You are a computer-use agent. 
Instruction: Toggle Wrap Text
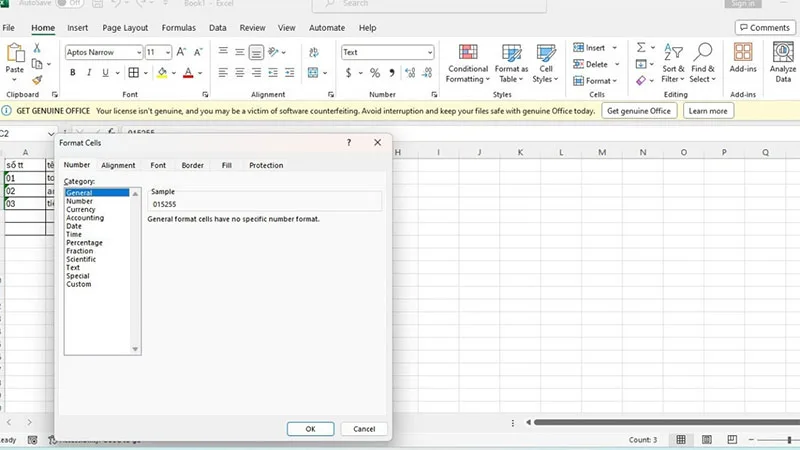313,52
